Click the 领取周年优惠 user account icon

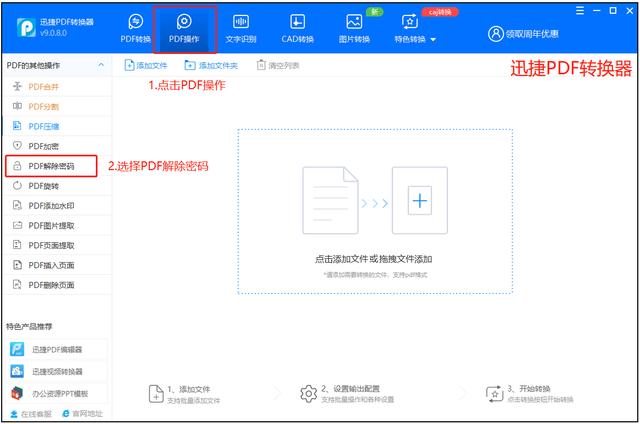(496, 34)
